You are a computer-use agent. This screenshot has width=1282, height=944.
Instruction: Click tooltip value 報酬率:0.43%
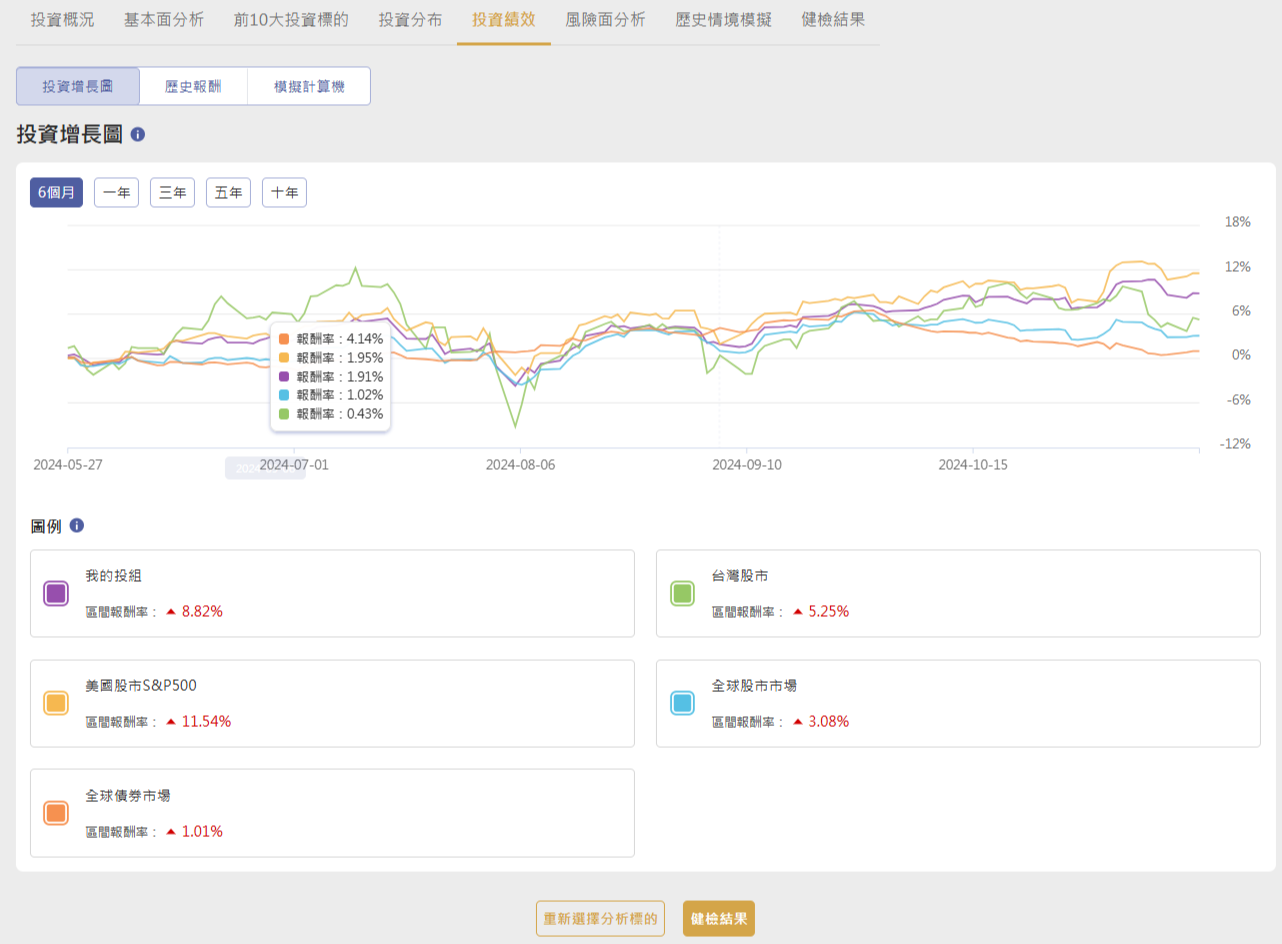[x=339, y=414]
